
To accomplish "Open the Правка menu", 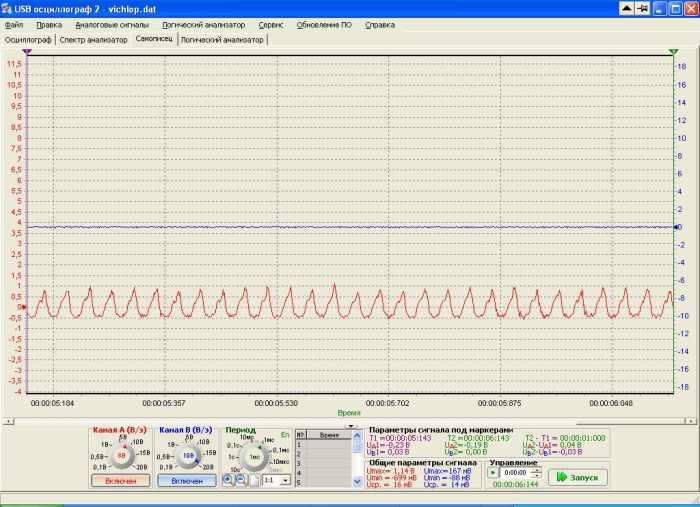I will (x=49, y=25).
